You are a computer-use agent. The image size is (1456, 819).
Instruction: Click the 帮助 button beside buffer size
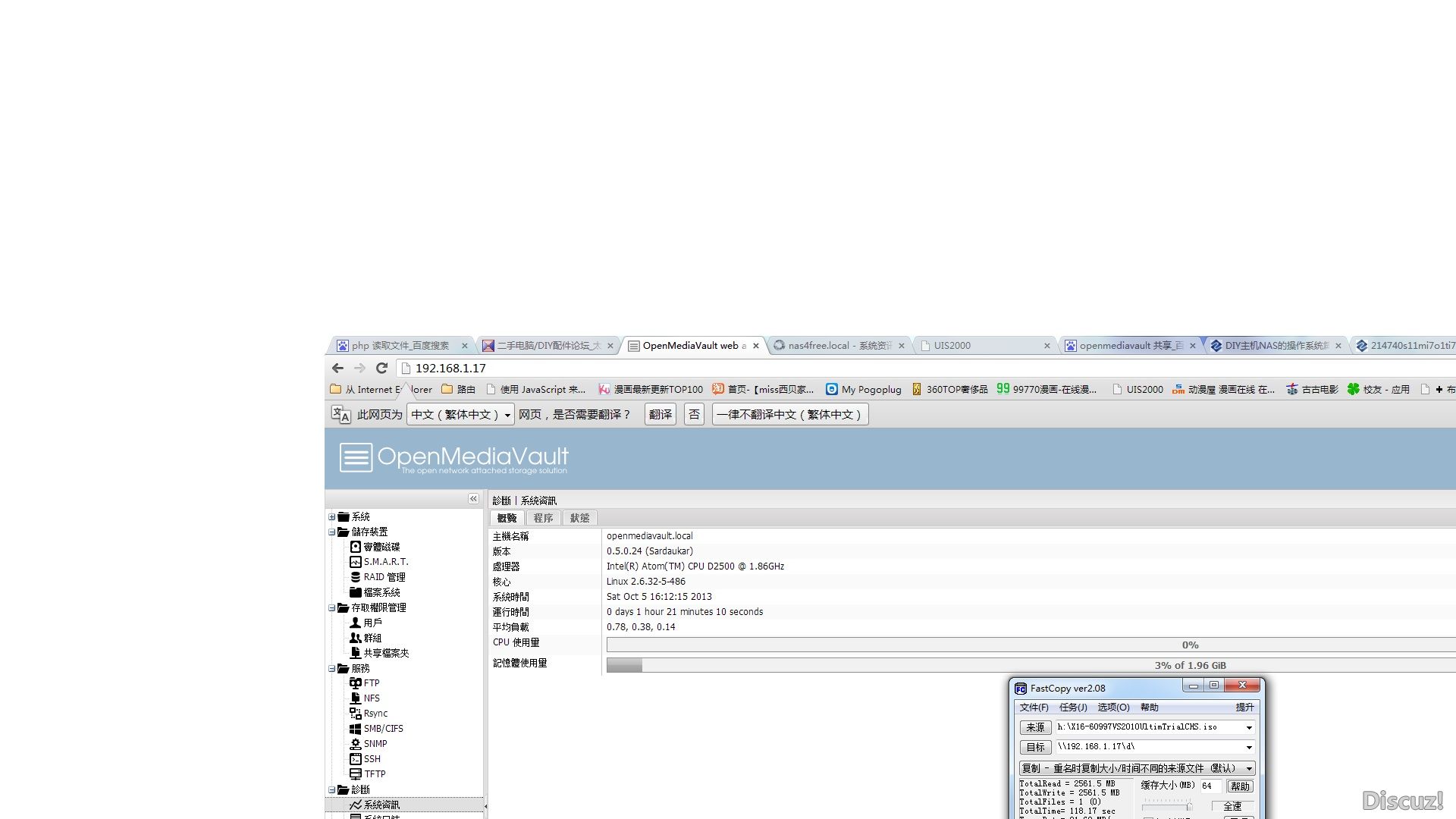pyautogui.click(x=1240, y=786)
